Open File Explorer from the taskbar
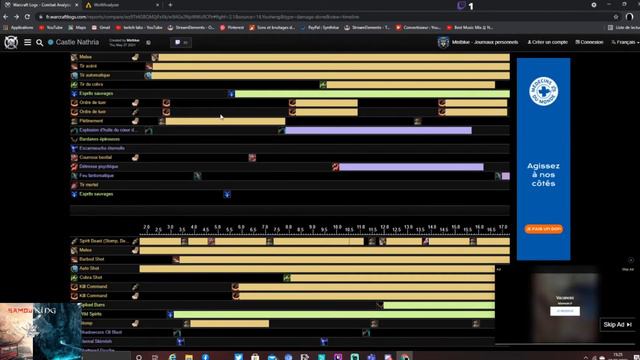The width and height of the screenshot is (640, 360). pyautogui.click(x=189, y=357)
